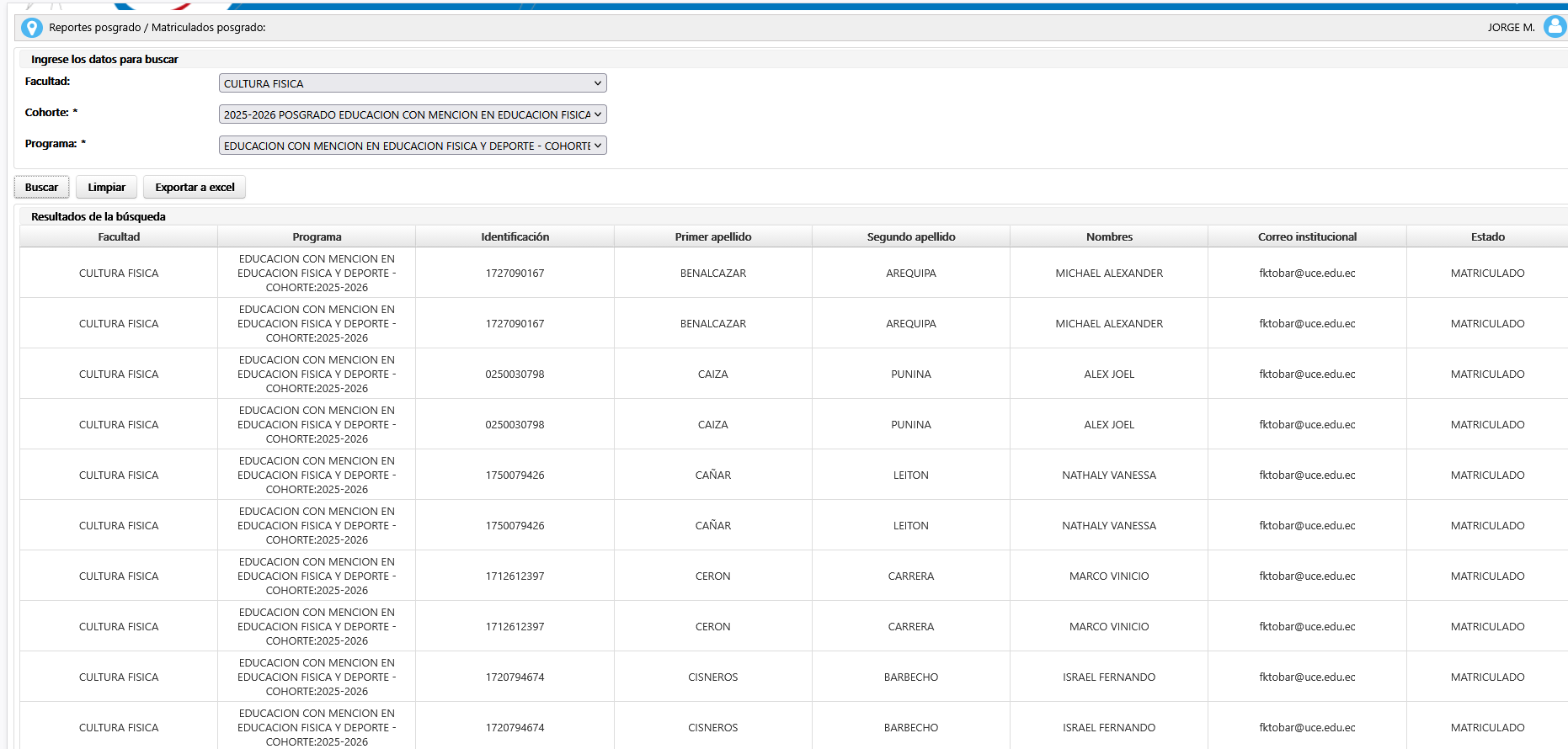Click the Segundo apellido column header
Screen dimensions: 1568x749
(910, 236)
